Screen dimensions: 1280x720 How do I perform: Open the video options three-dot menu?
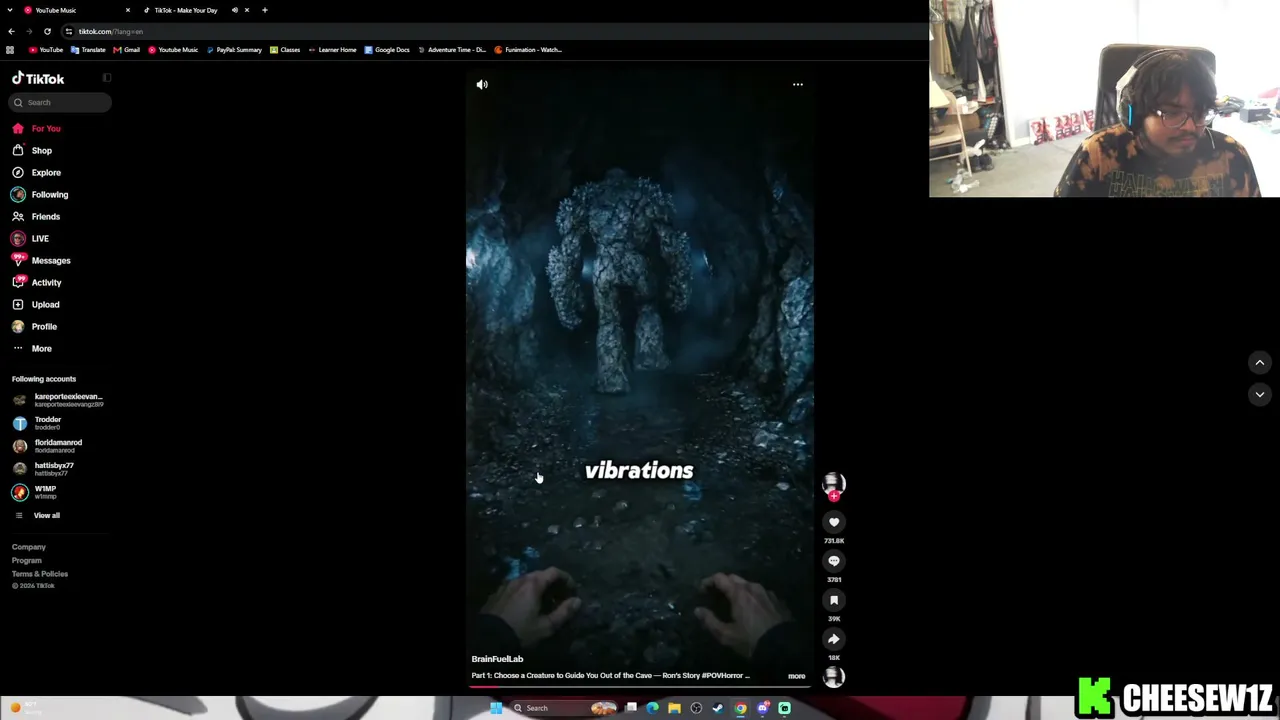[x=798, y=85]
